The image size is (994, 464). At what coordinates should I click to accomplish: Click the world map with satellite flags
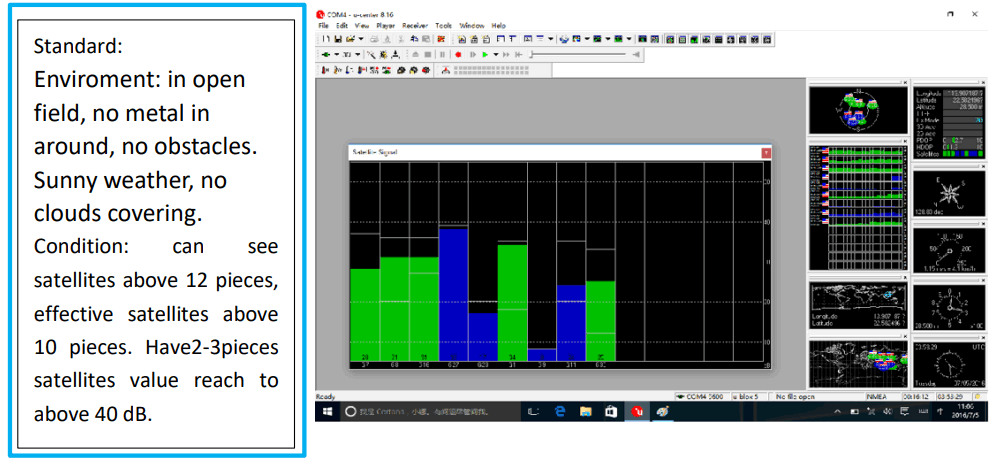pyautogui.click(x=858, y=364)
